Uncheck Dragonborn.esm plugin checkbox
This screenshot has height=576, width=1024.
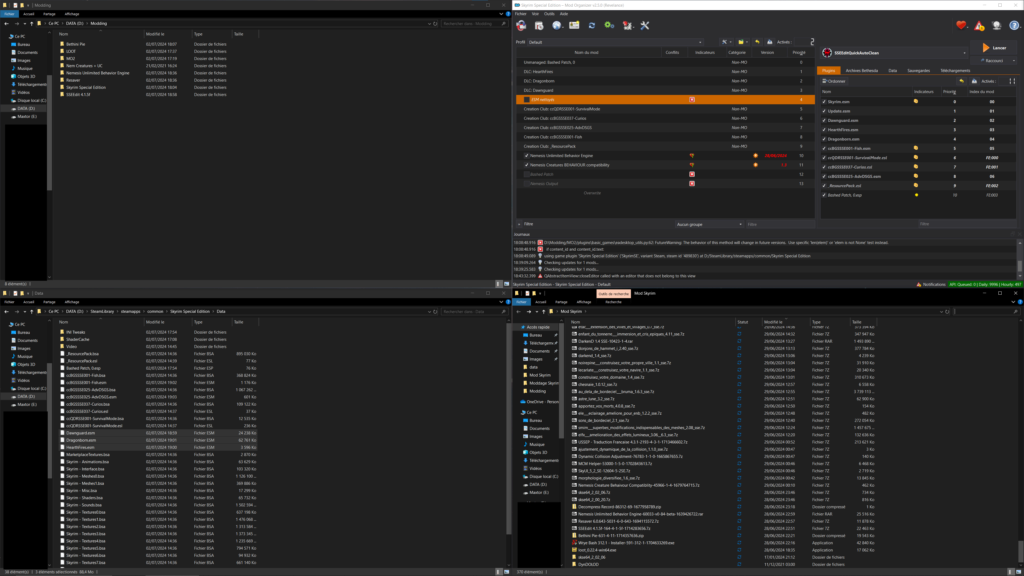[x=824, y=139]
